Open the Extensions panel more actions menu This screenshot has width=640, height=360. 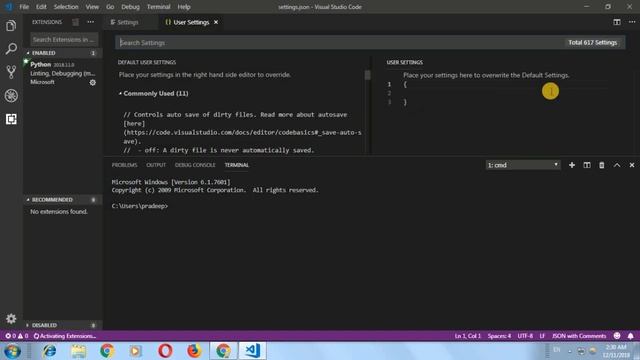91,22
